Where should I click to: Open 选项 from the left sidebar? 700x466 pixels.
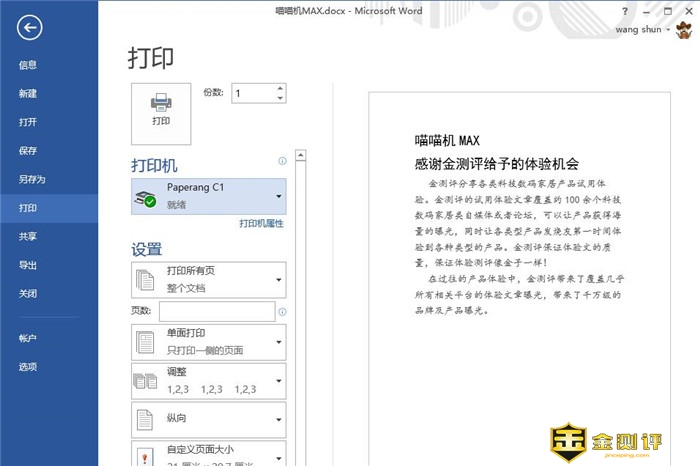tap(28, 367)
